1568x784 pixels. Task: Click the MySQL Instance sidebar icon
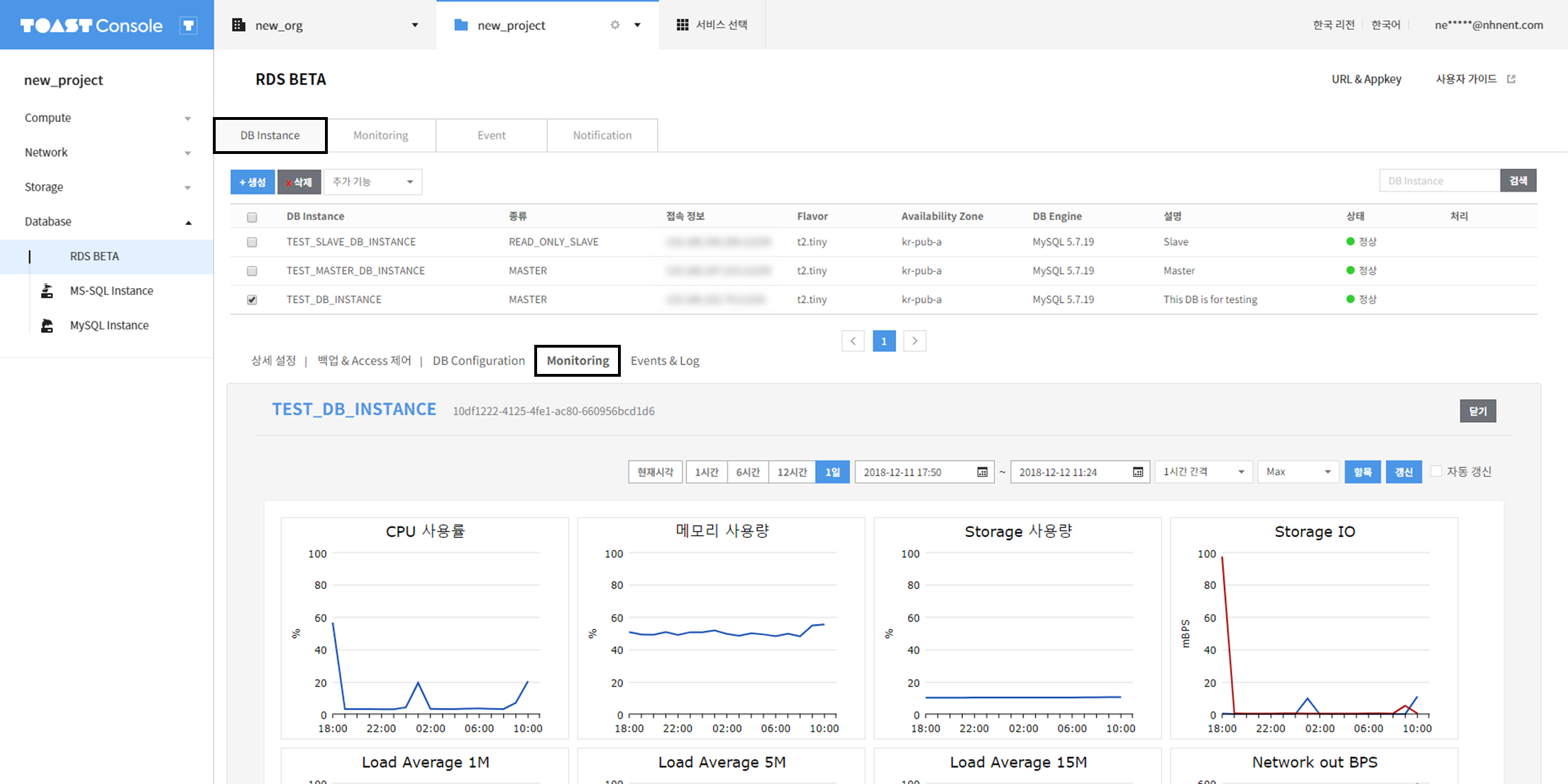click(47, 325)
